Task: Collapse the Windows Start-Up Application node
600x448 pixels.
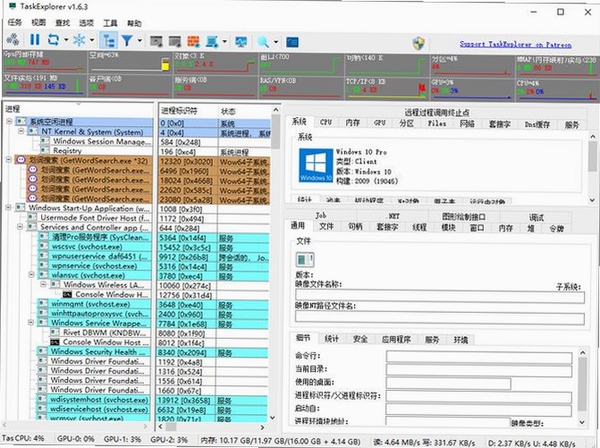Action: [x=8, y=207]
